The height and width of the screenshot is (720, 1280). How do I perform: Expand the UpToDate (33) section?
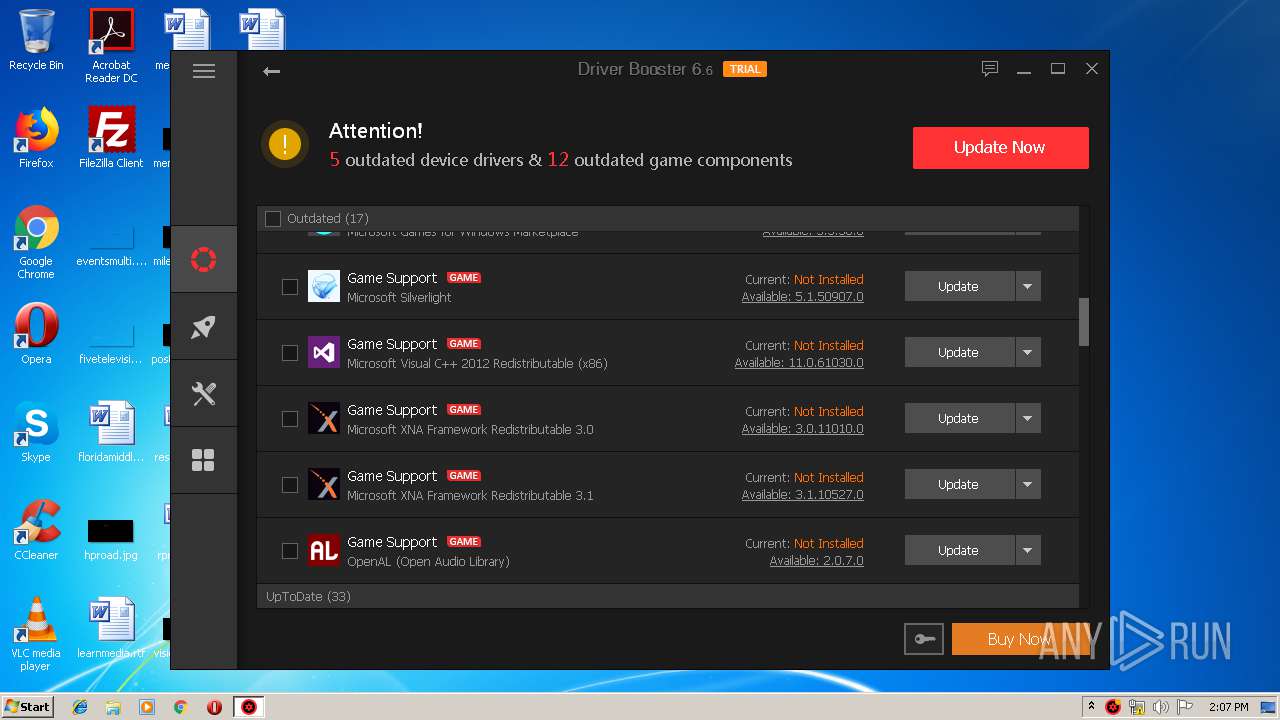668,596
